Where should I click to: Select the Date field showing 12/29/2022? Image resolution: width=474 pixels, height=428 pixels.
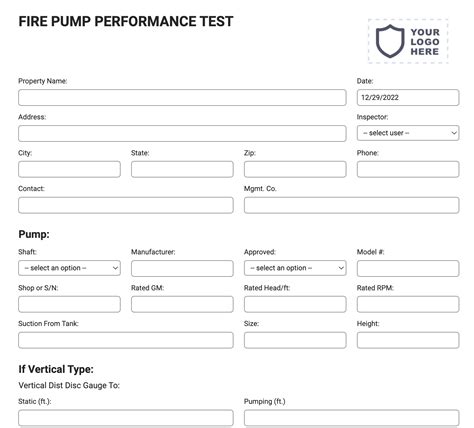(408, 97)
